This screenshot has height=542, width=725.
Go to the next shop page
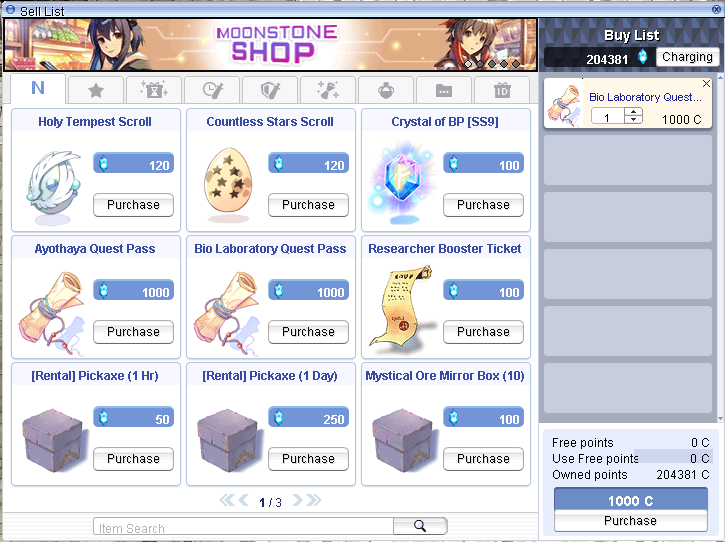[x=297, y=500]
